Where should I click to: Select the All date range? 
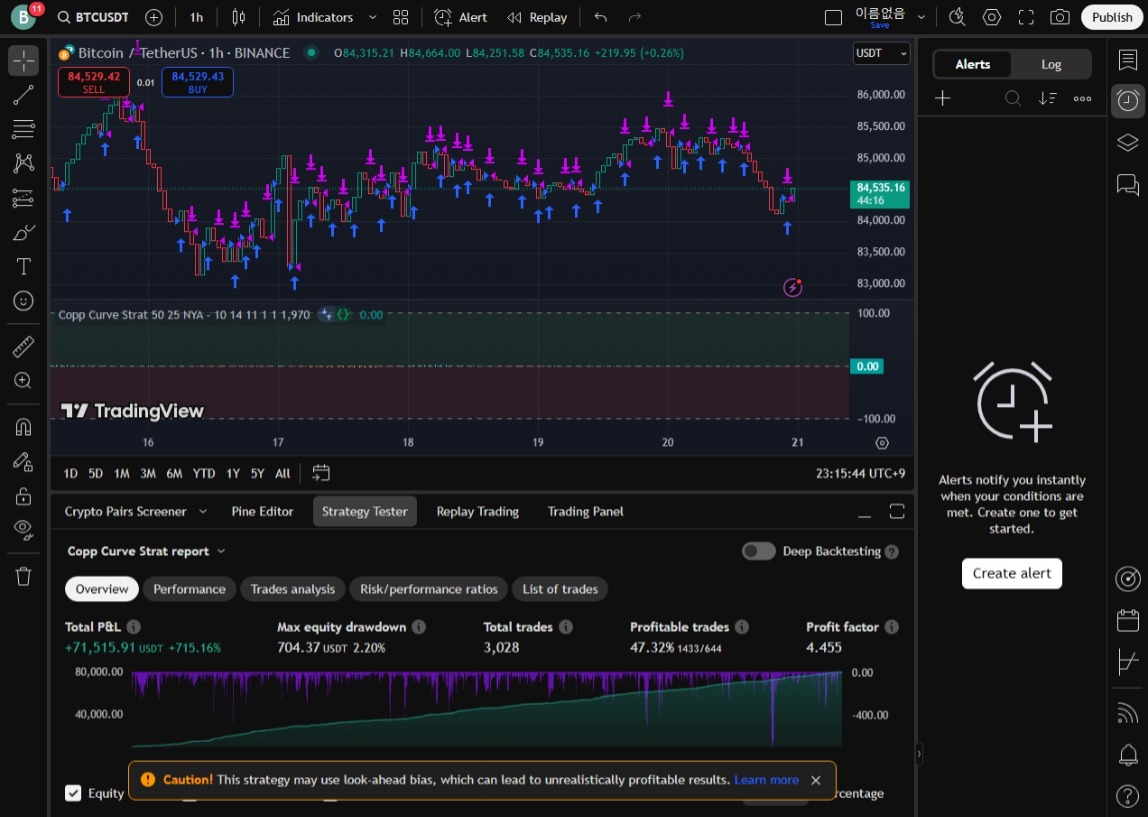pyautogui.click(x=283, y=474)
